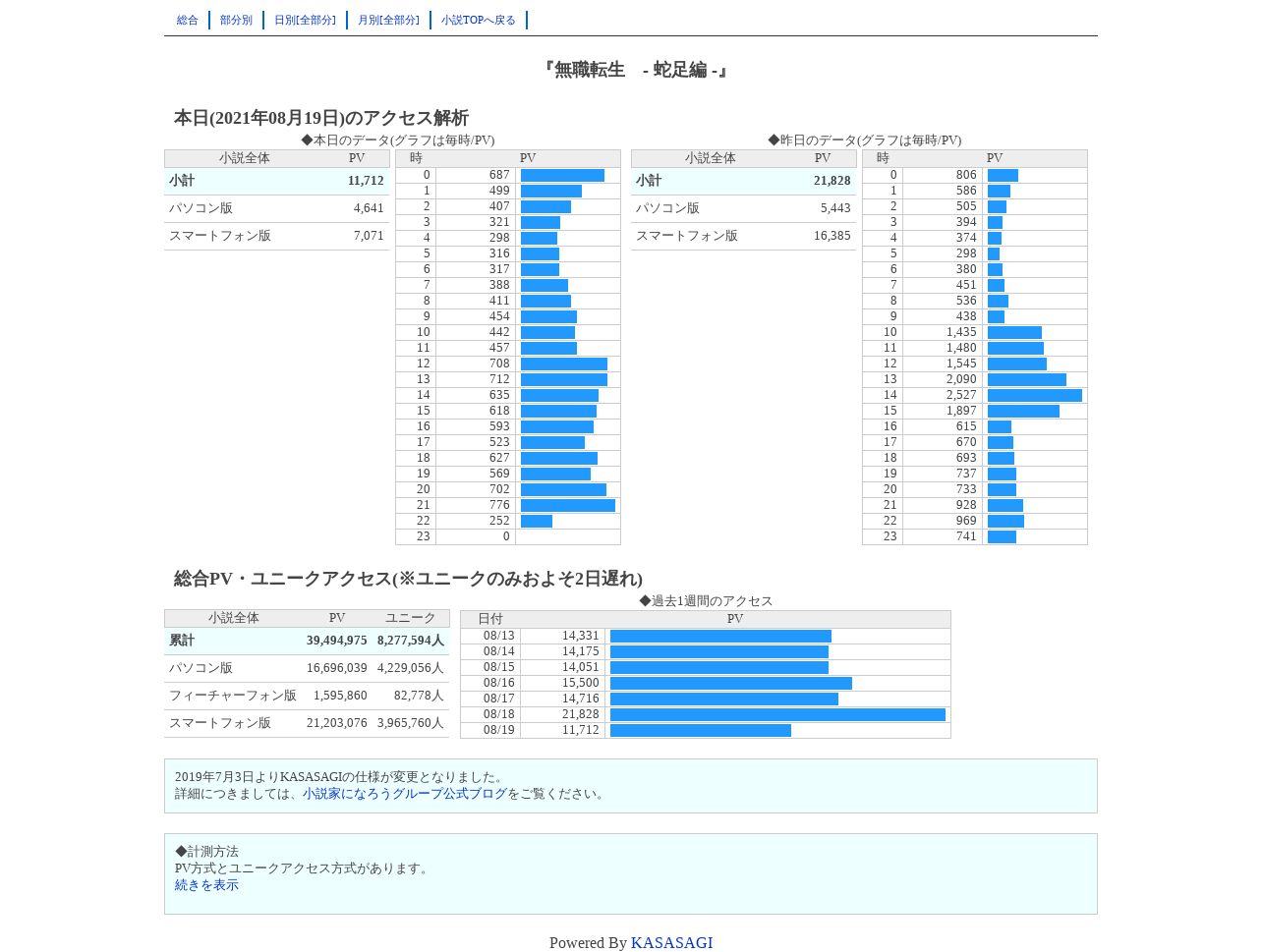
Task: Click the 08/18 bar in weekly graph
Action: click(x=777, y=714)
